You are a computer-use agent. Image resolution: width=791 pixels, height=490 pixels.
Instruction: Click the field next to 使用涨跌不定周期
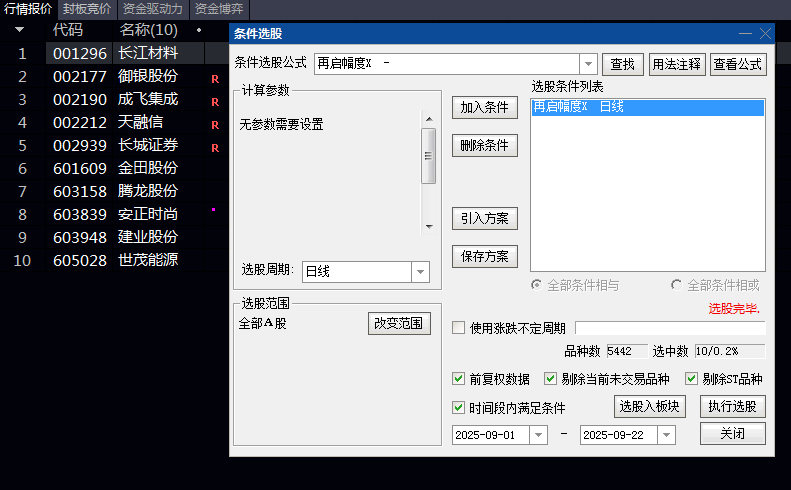(670, 328)
